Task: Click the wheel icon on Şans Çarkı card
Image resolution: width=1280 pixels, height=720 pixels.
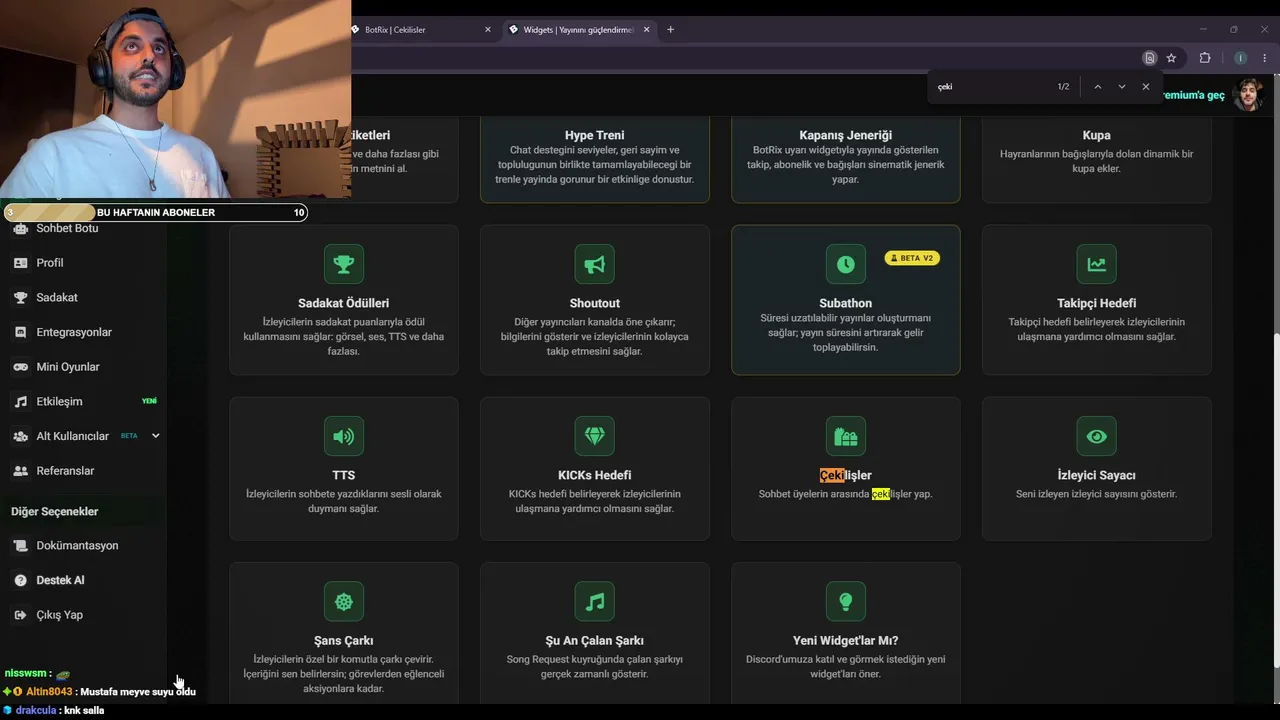Action: pos(344,601)
